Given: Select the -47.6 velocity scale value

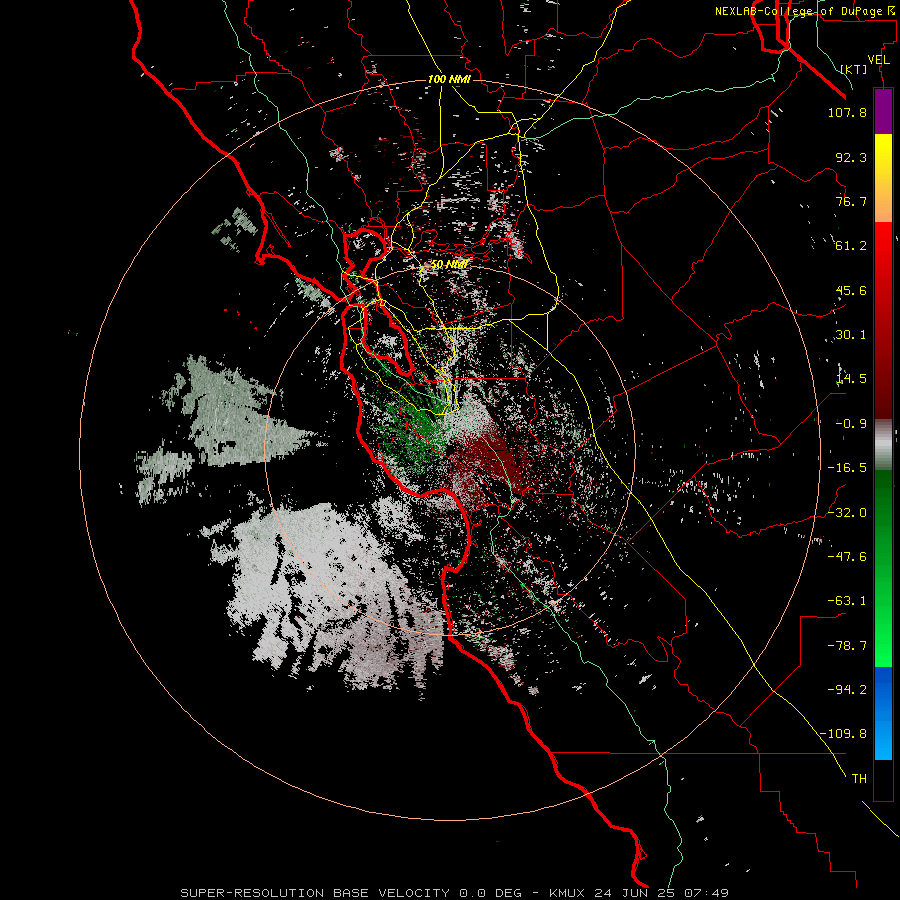Looking at the screenshot, I should 847,557.
